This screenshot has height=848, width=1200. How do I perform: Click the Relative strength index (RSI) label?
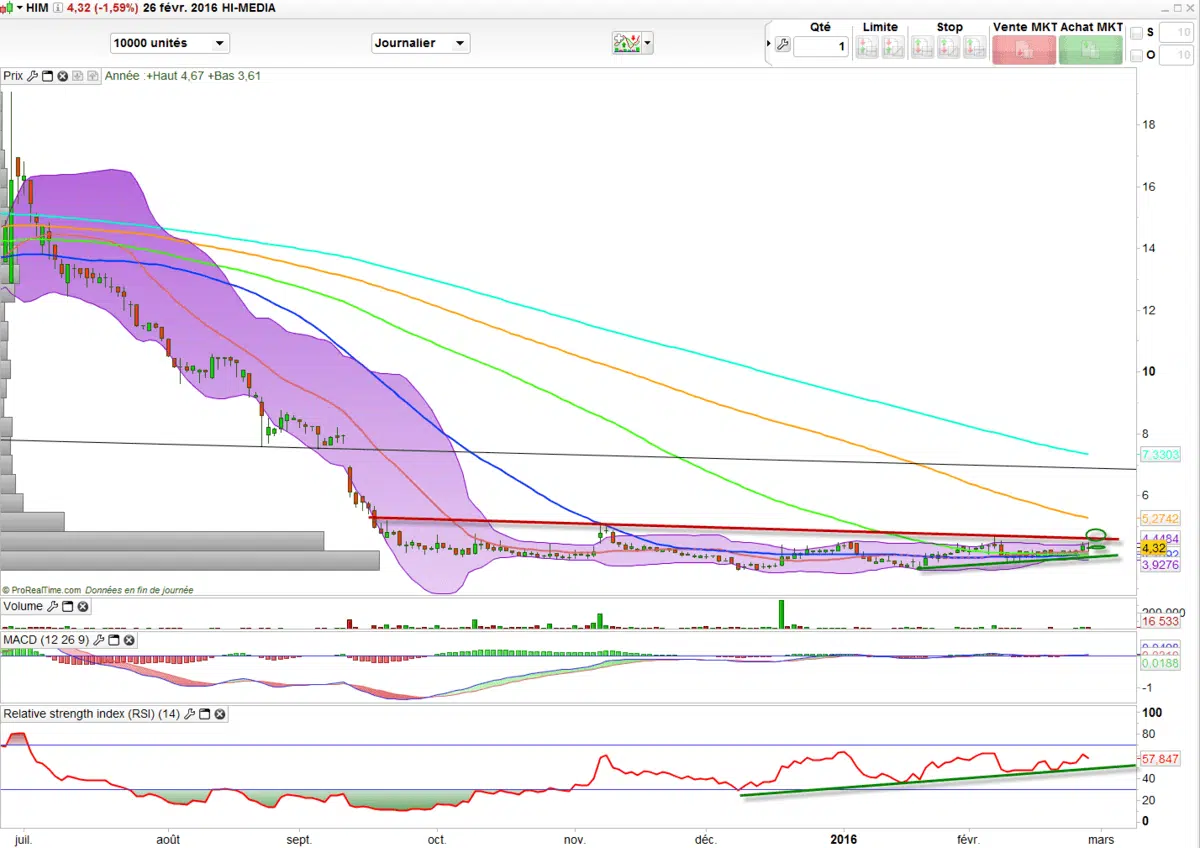(92, 714)
